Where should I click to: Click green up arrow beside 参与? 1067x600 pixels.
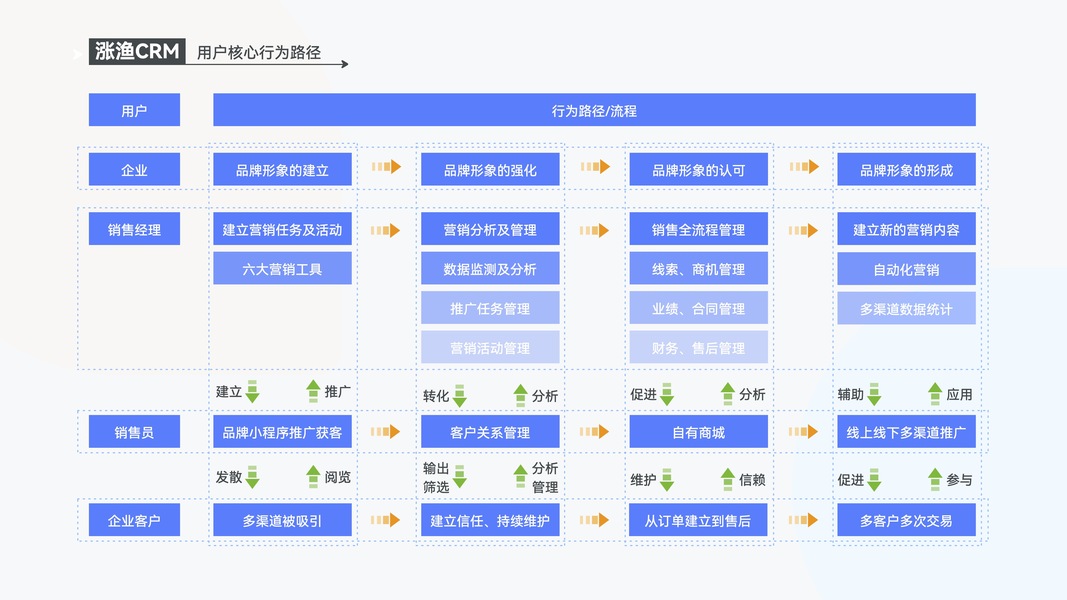[x=935, y=479]
